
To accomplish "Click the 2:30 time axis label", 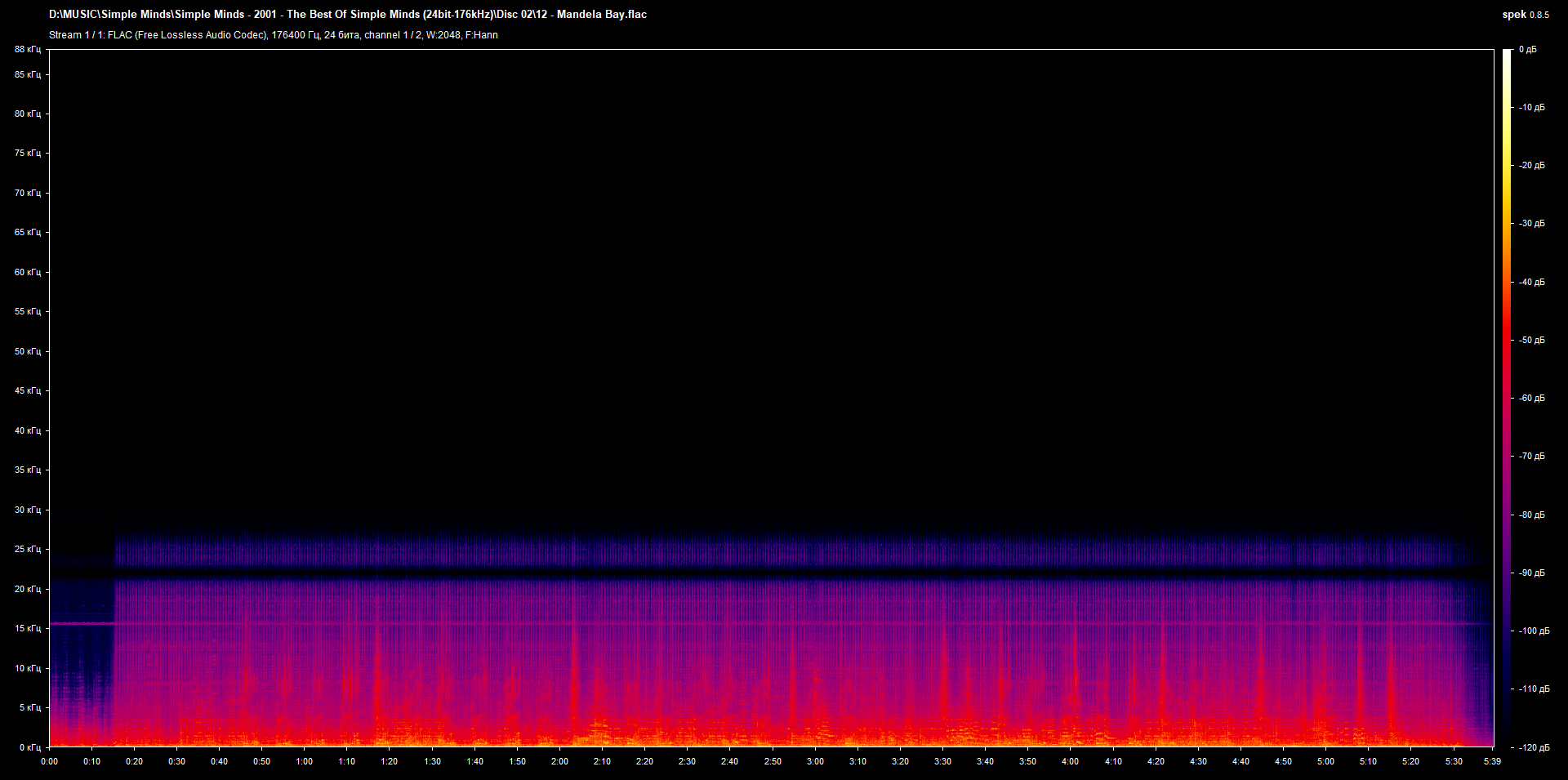I will click(687, 761).
